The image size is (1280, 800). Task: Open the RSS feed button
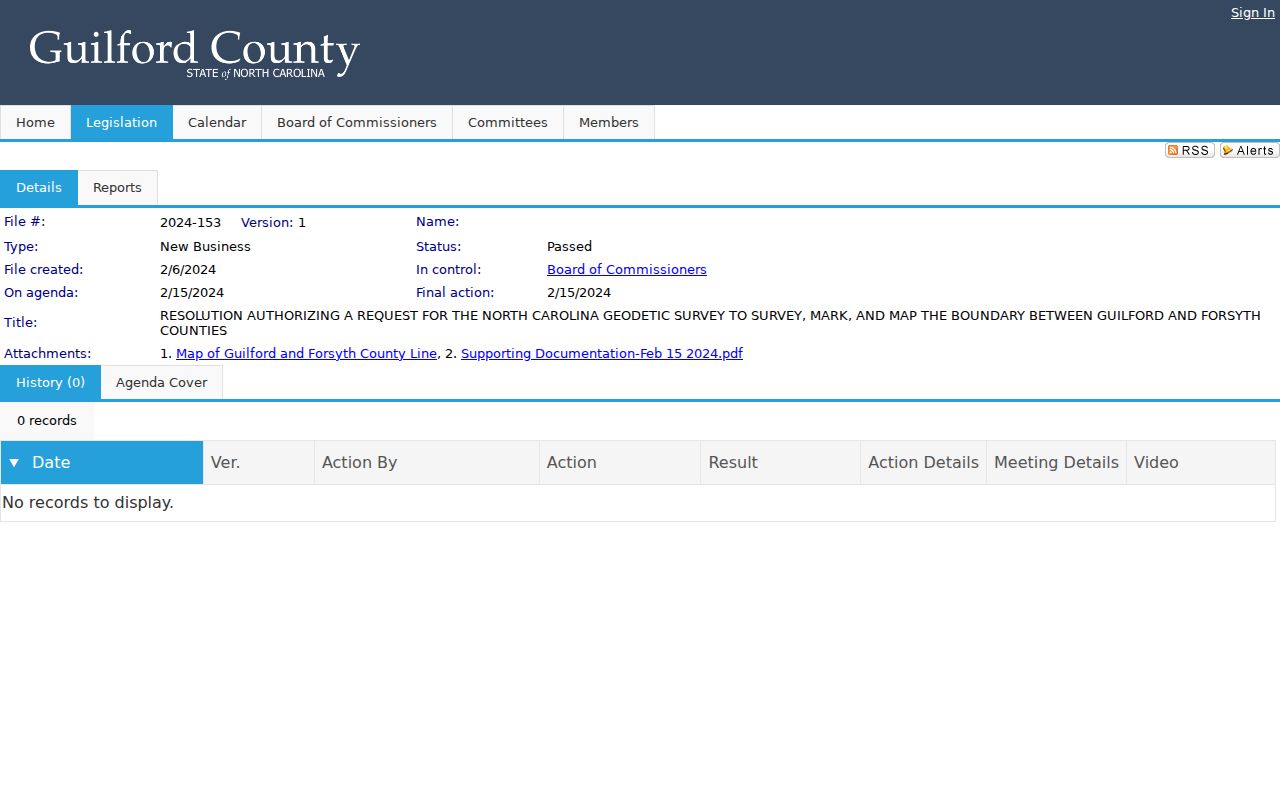[1190, 150]
